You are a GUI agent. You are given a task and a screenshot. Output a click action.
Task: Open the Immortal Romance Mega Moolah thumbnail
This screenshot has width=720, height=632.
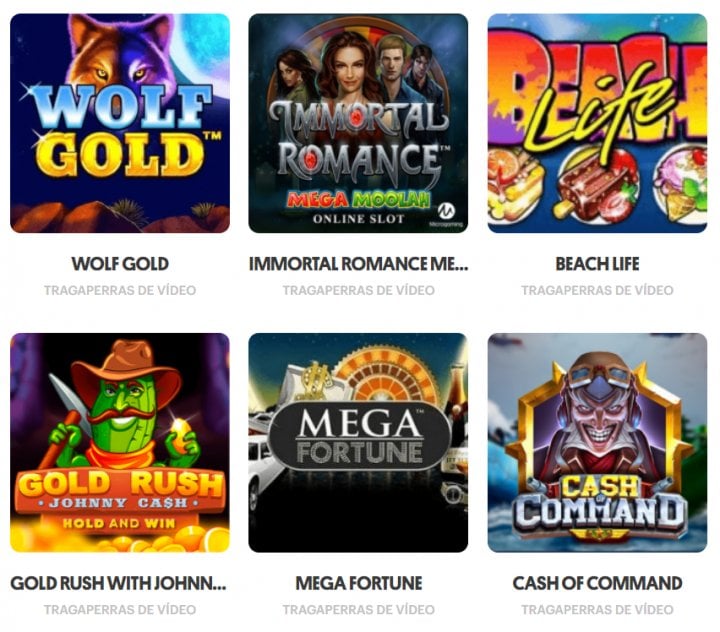coord(358,123)
